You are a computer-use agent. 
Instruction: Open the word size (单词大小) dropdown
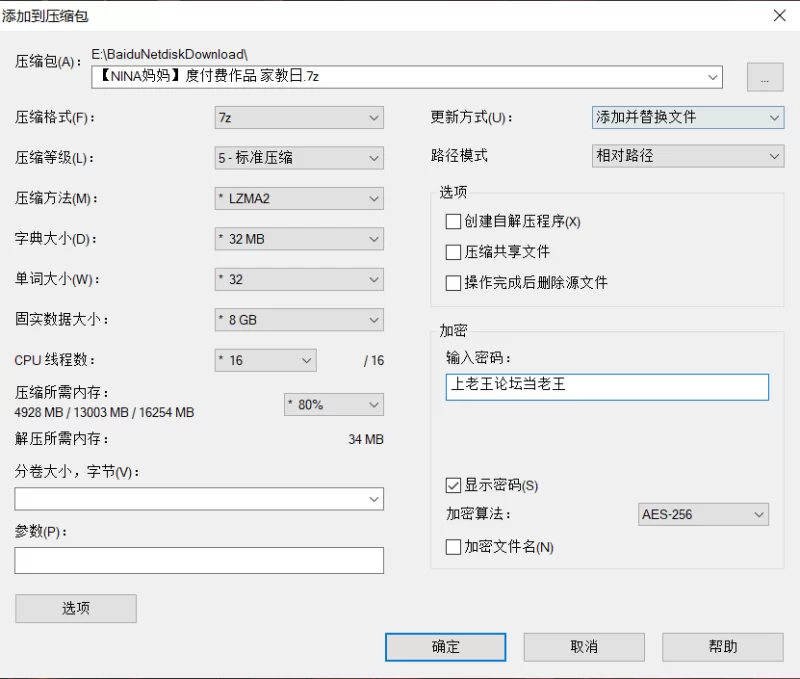point(299,279)
